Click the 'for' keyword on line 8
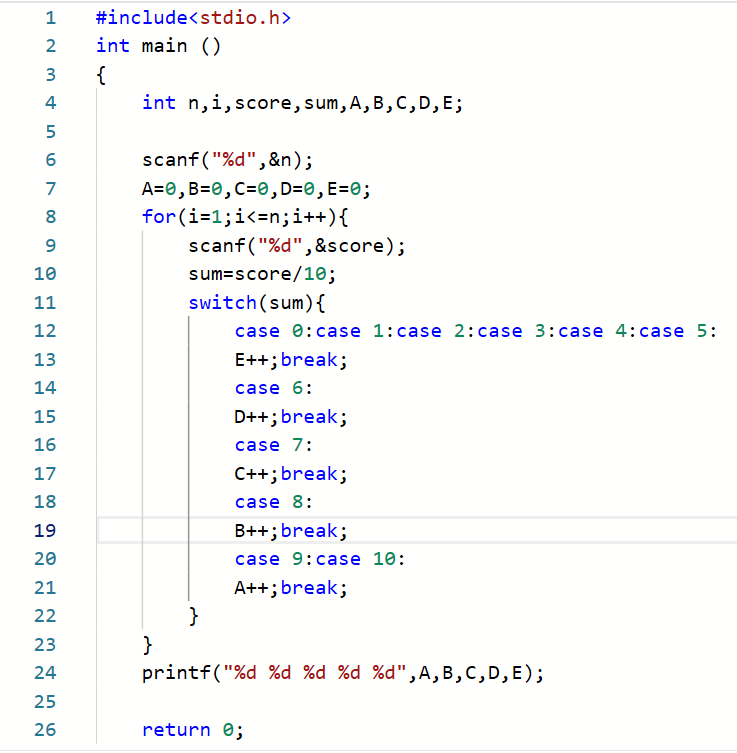This screenshot has width=737, height=753. click(159, 217)
